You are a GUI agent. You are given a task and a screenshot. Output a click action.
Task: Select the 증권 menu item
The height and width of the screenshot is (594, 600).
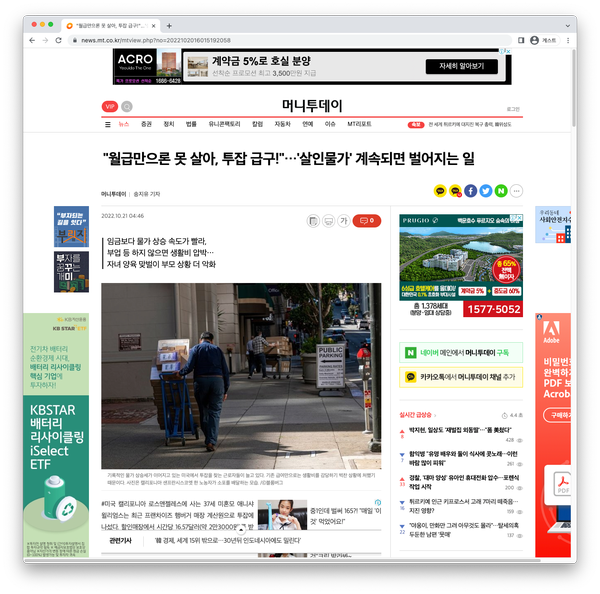146,124
